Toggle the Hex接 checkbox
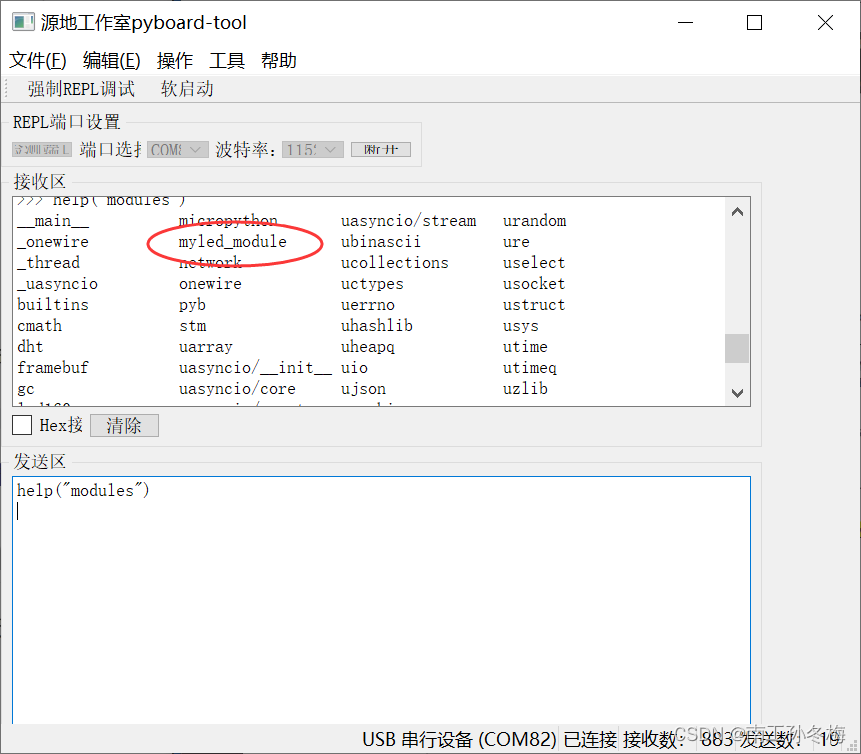Image resolution: width=861 pixels, height=754 pixels. [x=22, y=425]
